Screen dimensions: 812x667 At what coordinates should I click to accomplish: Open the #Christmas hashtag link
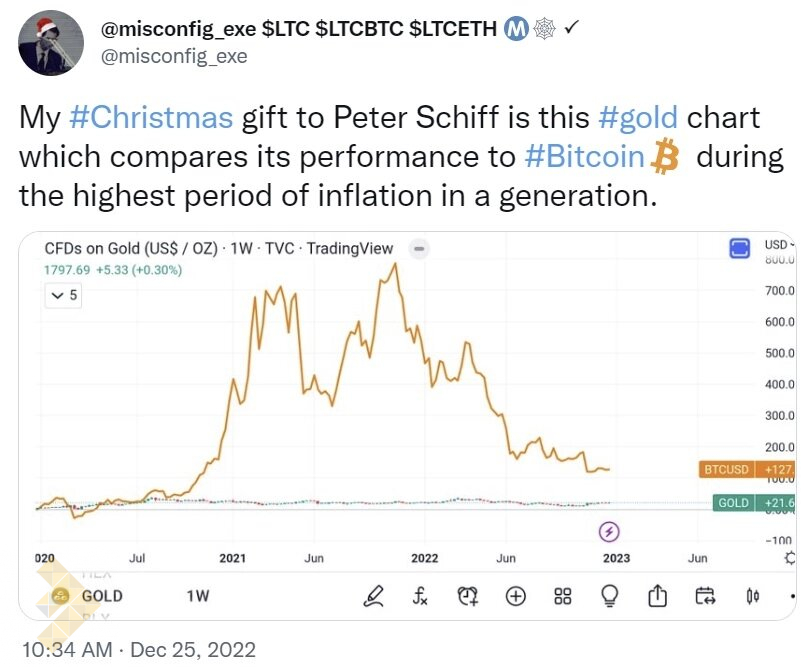pos(151,117)
